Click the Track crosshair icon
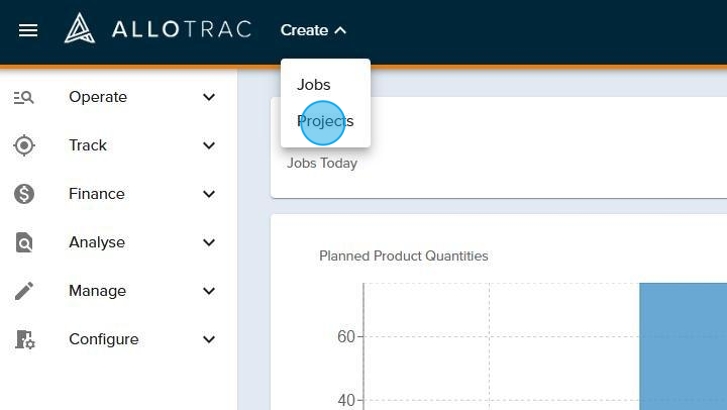Image resolution: width=727 pixels, height=410 pixels. click(24, 146)
